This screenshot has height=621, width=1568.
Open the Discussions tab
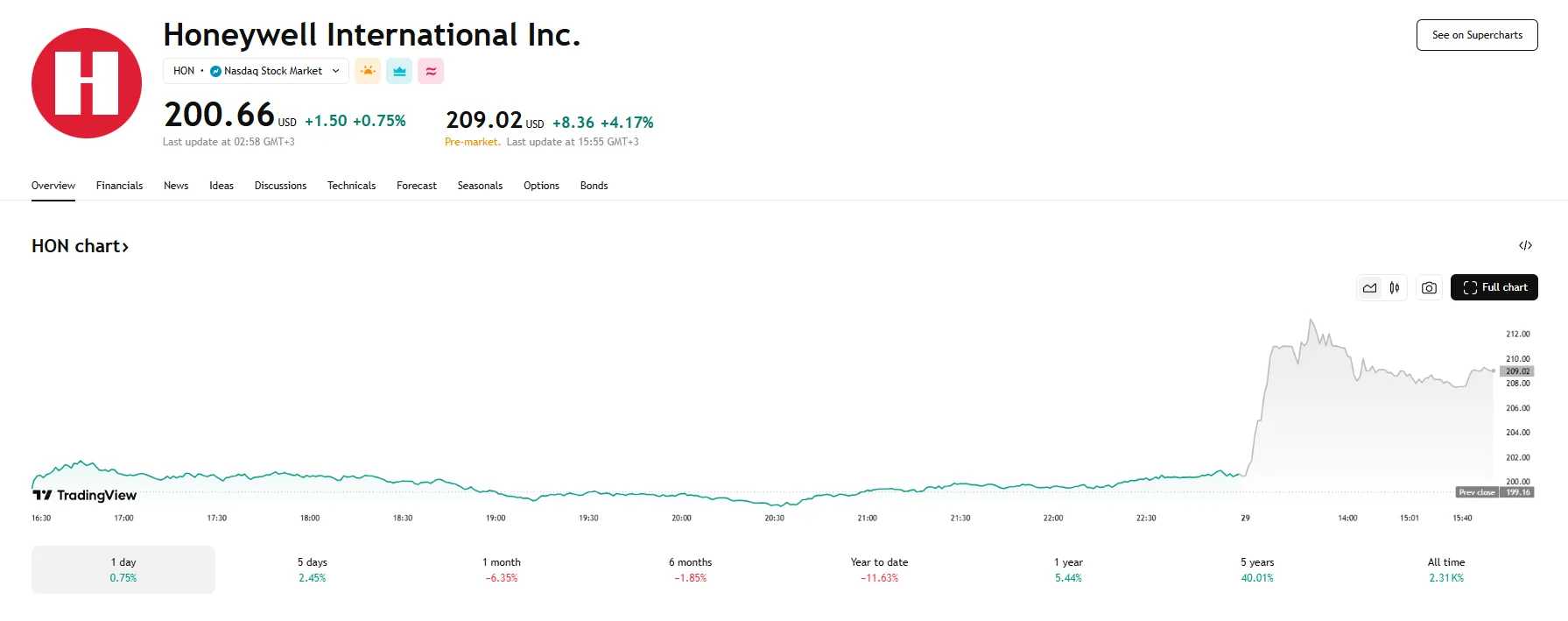[280, 186]
